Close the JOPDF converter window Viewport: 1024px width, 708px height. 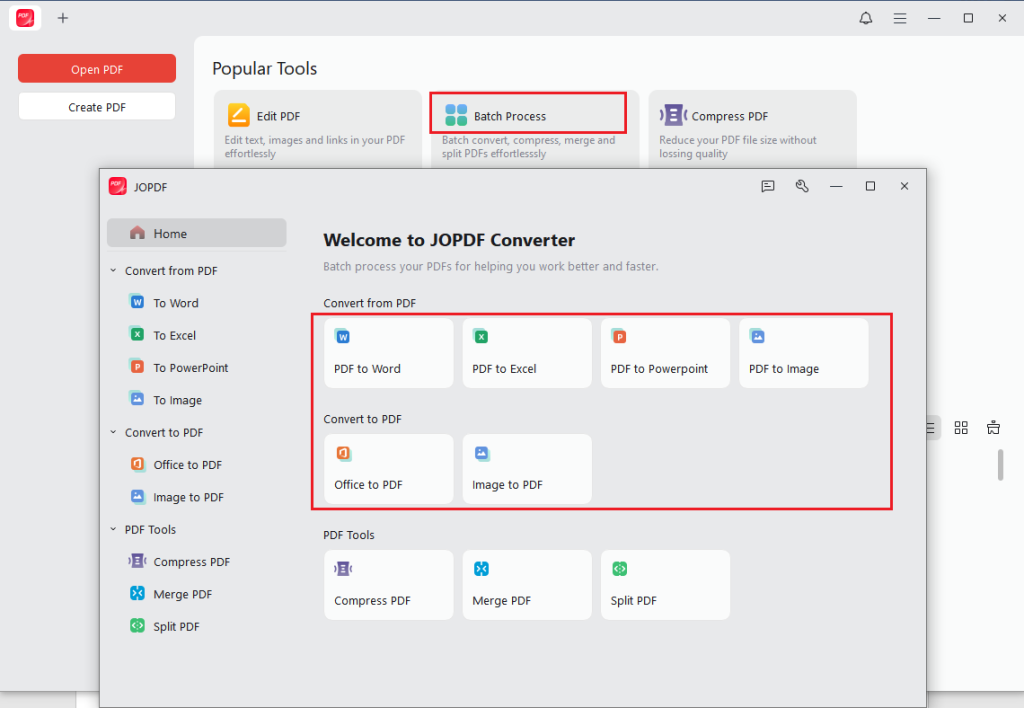[x=904, y=186]
